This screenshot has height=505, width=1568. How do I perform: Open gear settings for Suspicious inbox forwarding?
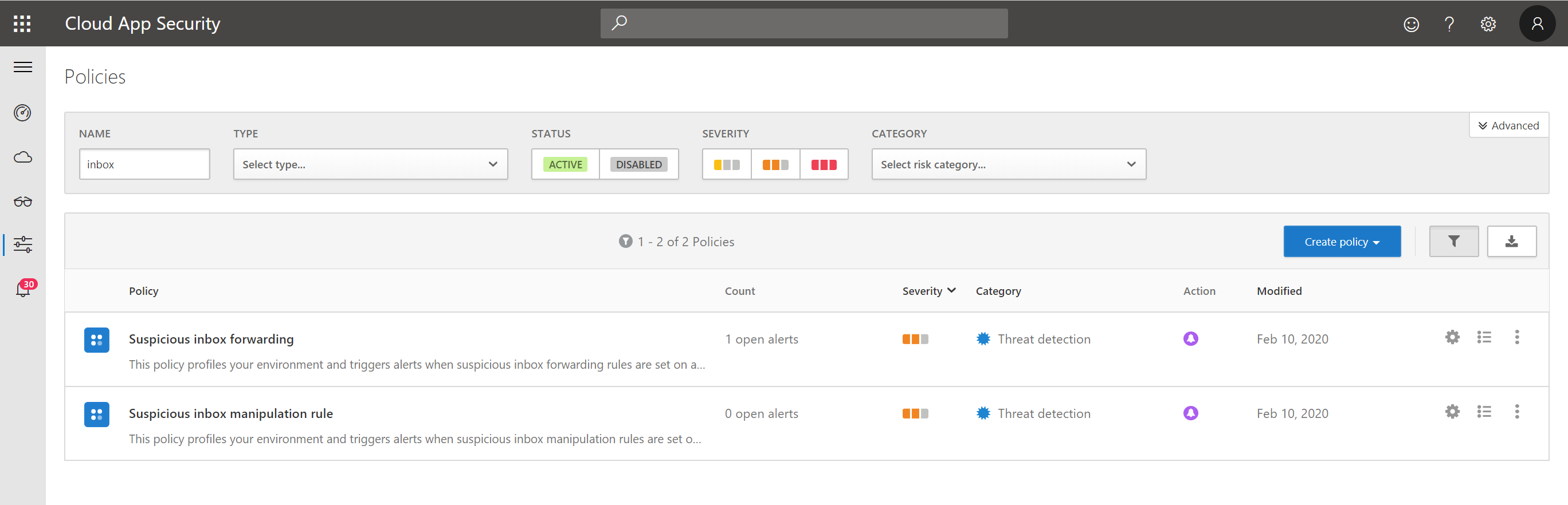[x=1452, y=337]
